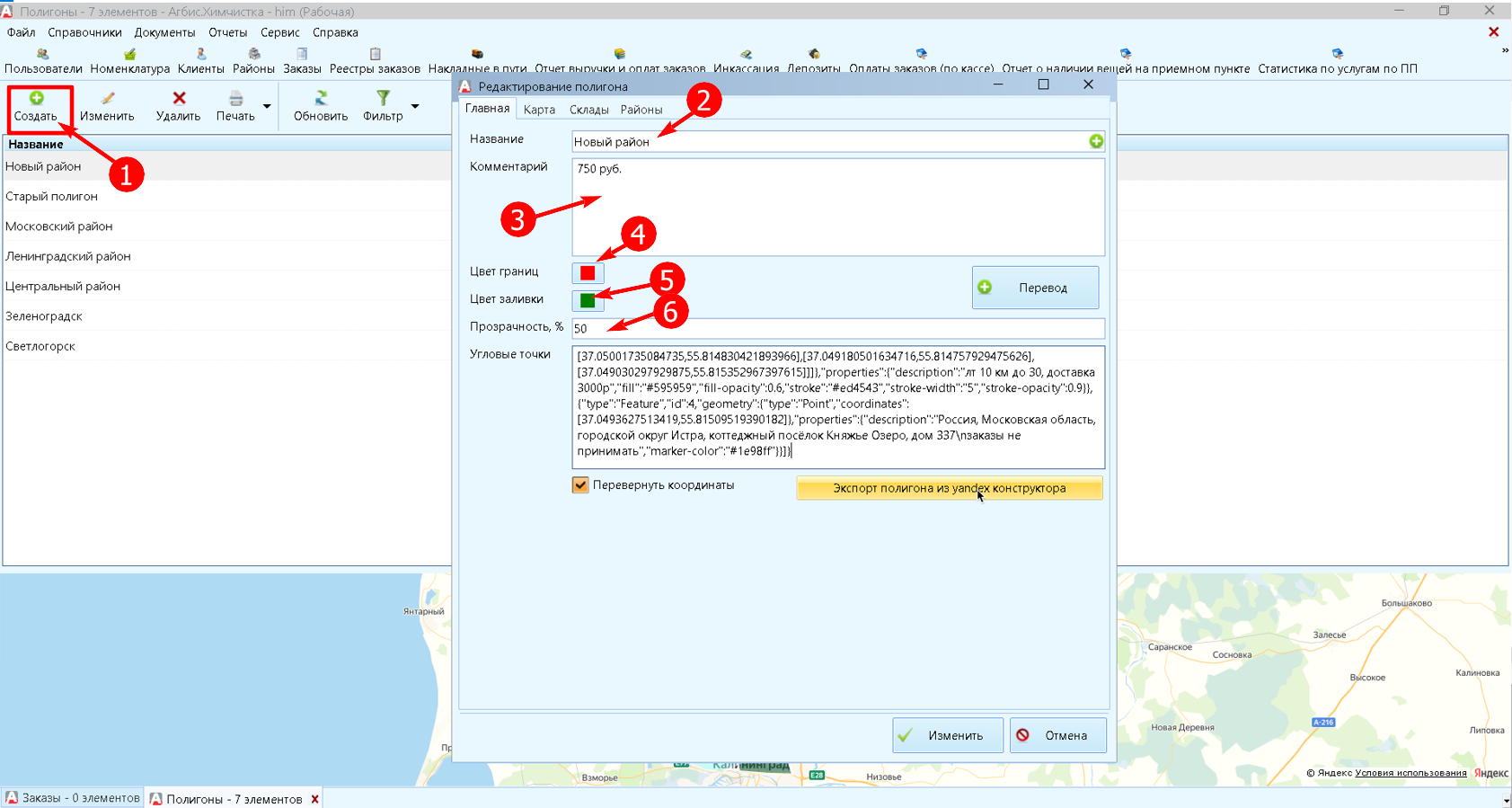Confirm with the dialog's Изменить button
Screen dimensions: 1512x808
tap(948, 735)
